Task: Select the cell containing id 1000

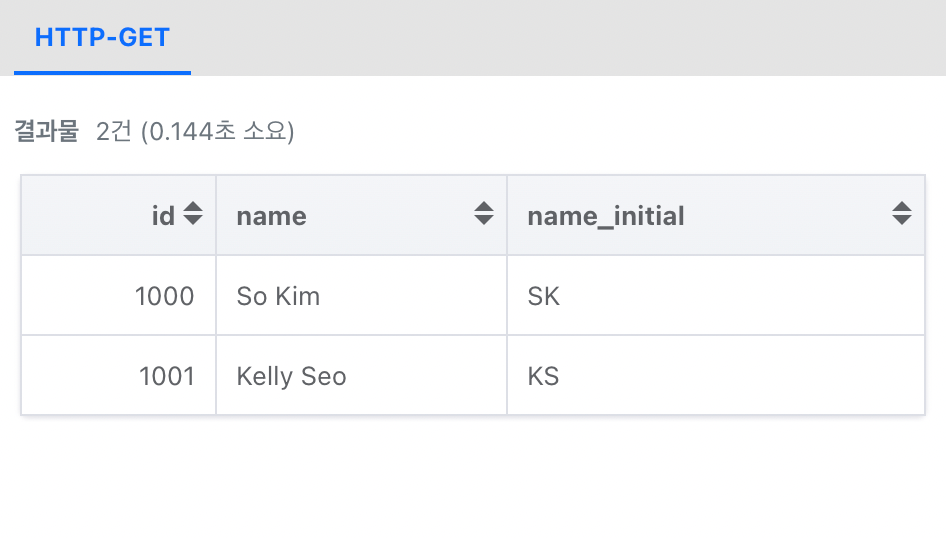Action: tap(166, 296)
